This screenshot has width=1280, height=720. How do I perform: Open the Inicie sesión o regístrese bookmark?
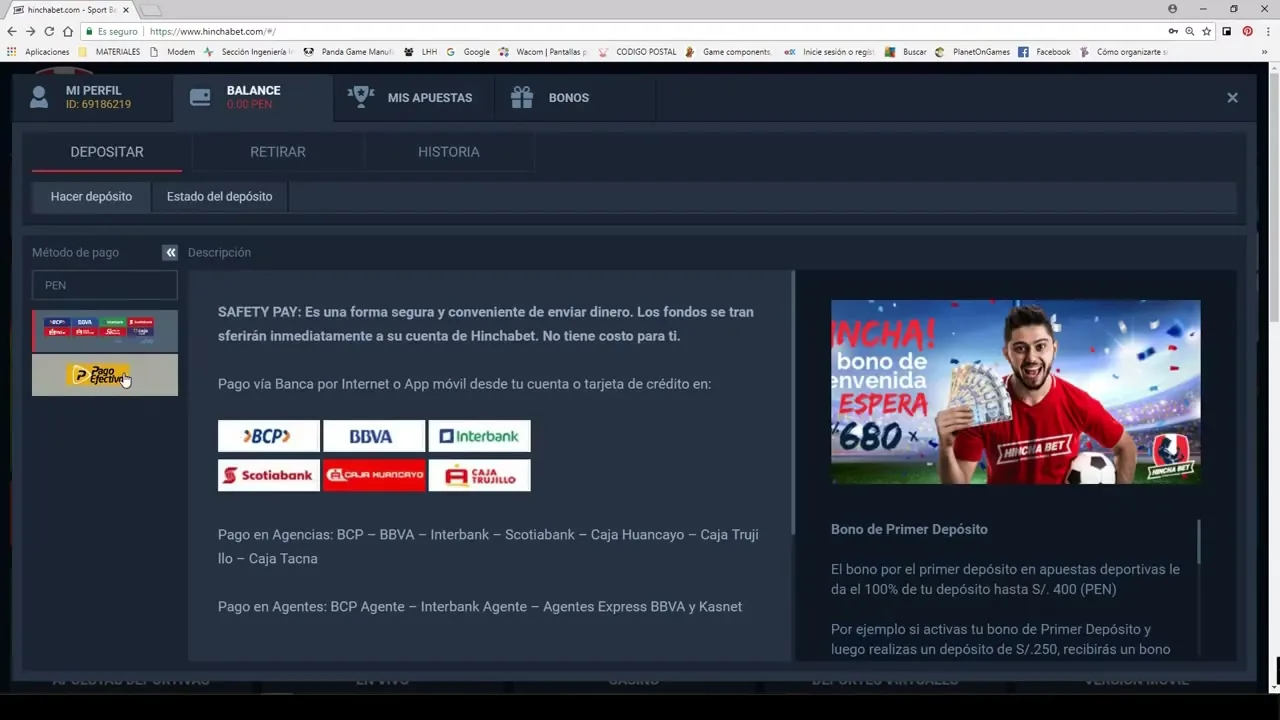(830, 52)
